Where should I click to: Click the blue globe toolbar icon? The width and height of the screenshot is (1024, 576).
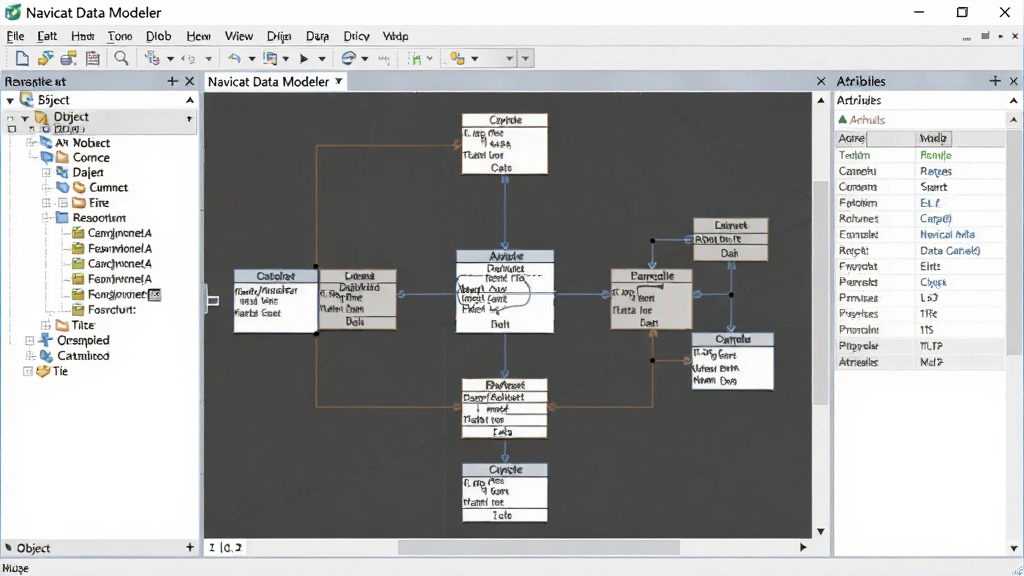(x=349, y=58)
